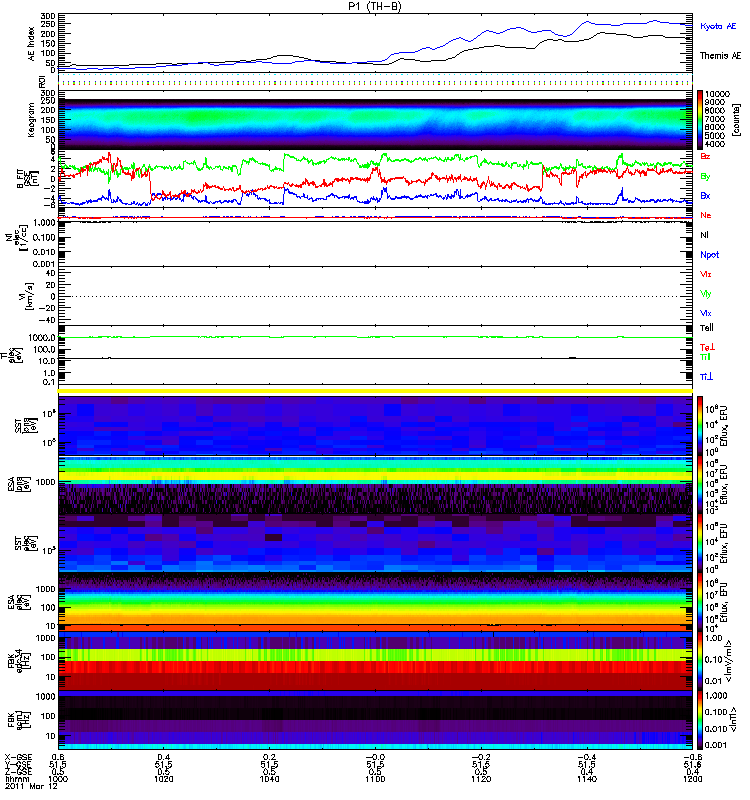Viewport: 750px width, 800px height.
Task: Click the AE Index axis label
Action: (32, 43)
